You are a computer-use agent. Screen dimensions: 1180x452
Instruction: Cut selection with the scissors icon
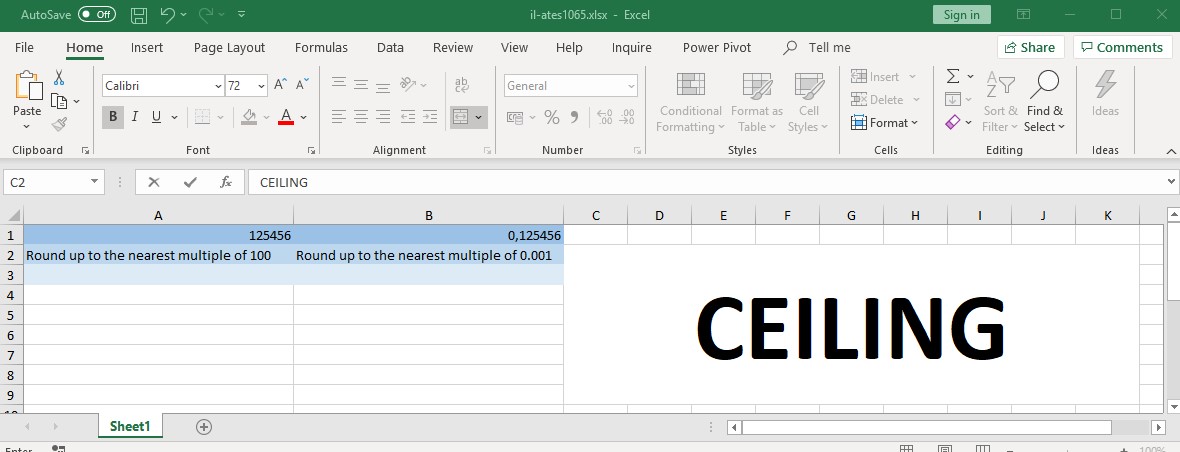(x=59, y=77)
